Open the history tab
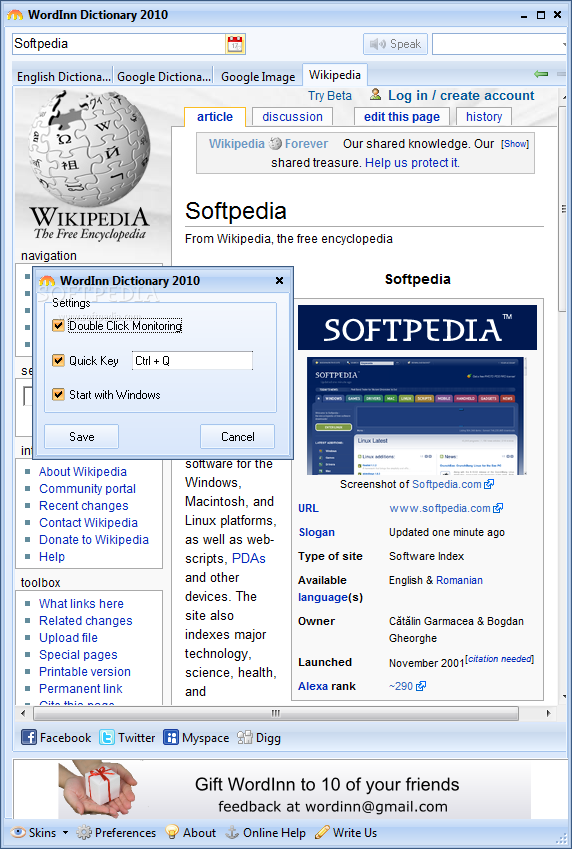 pos(484,116)
